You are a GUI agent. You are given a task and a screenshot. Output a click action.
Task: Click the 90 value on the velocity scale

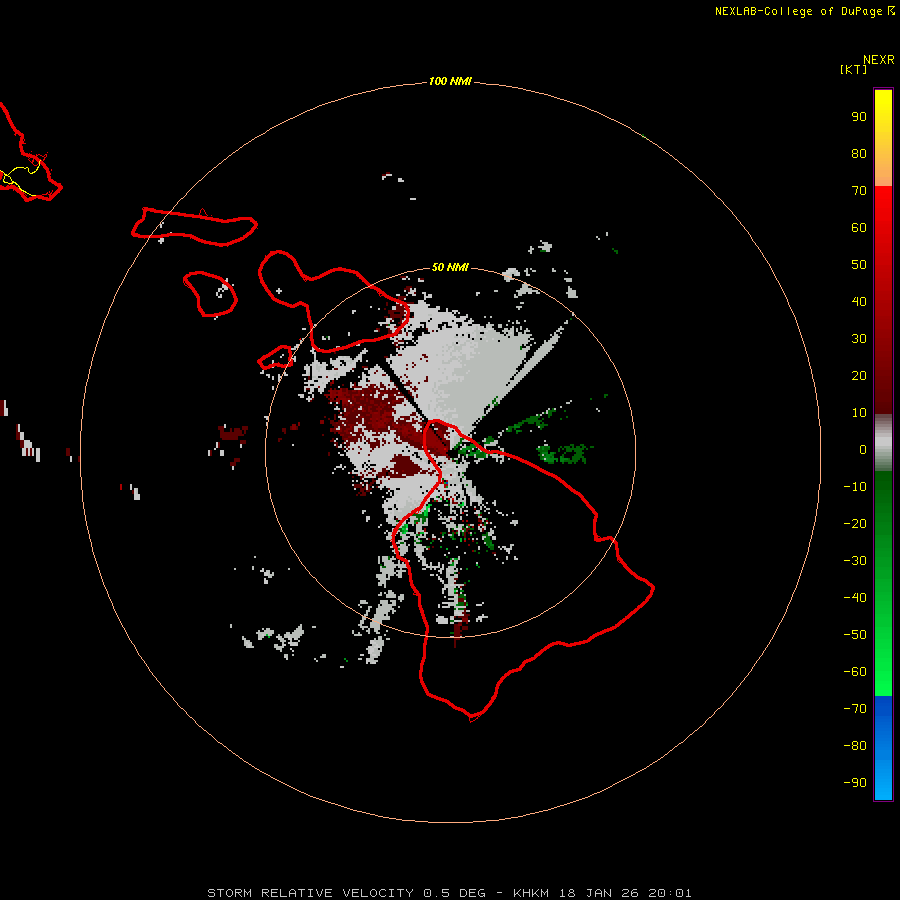click(859, 117)
